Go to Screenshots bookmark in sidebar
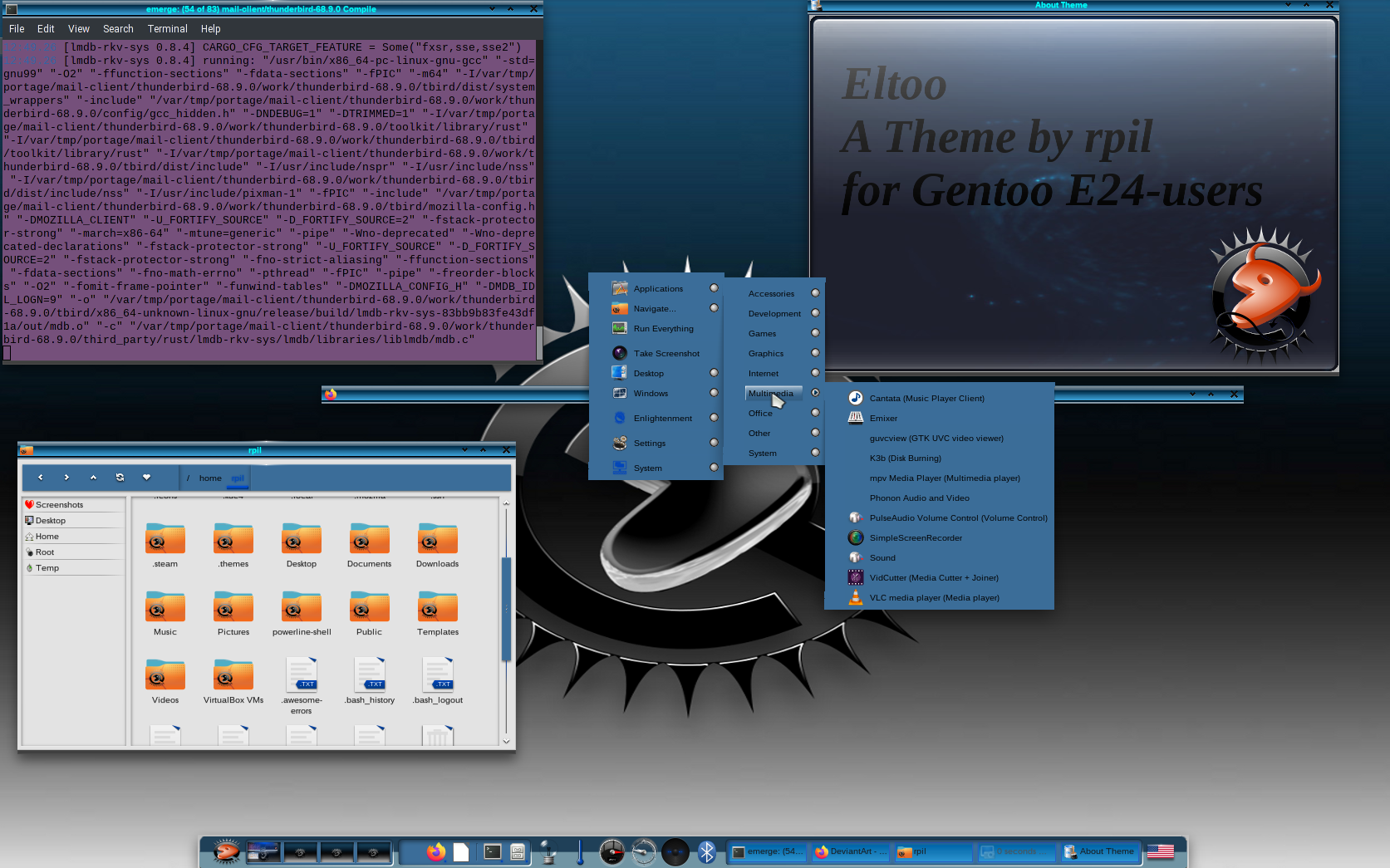The height and width of the screenshot is (868, 1390). 73,504
